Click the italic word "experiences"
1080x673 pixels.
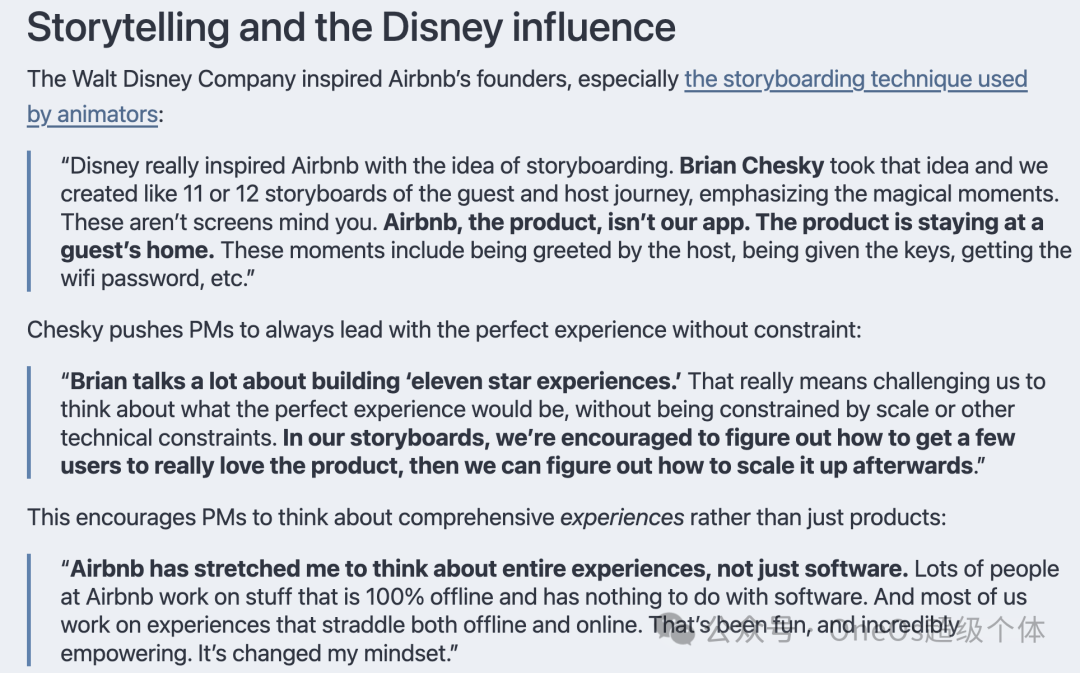(622, 517)
